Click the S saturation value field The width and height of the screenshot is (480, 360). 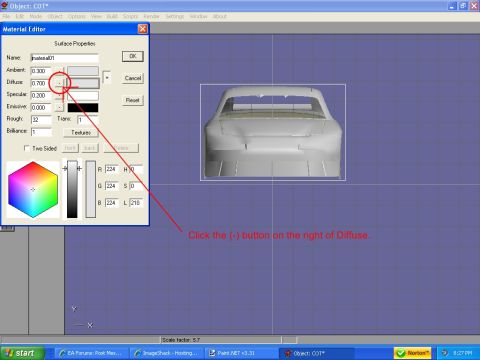pos(136,186)
